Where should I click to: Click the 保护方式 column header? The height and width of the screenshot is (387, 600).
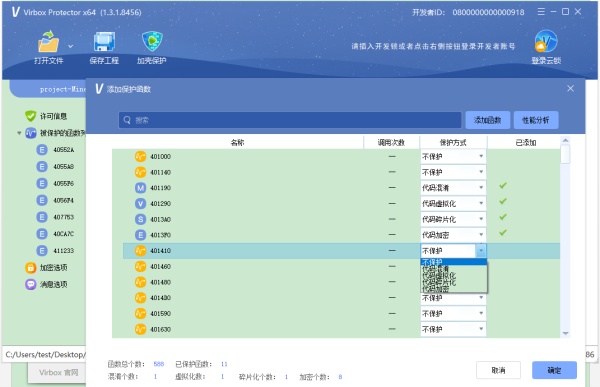(453, 142)
